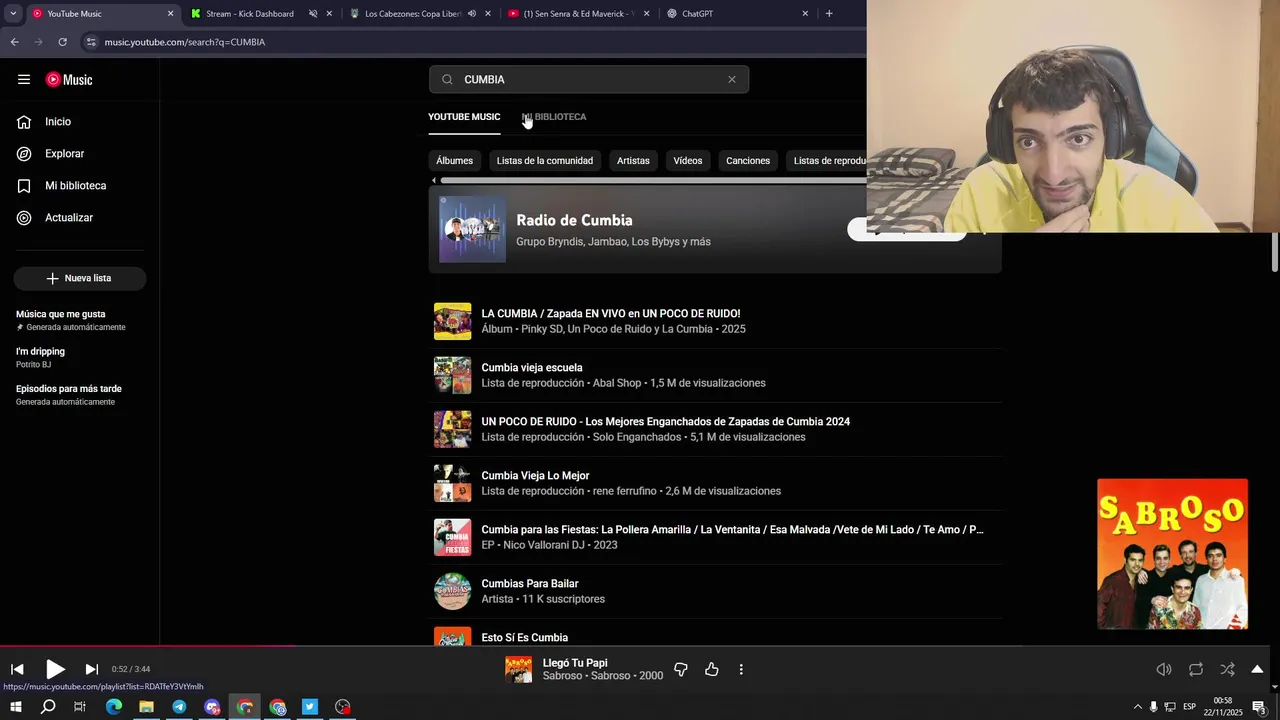Like the song Llegó Tu Papi
This screenshot has height=720, width=1280.
712,670
